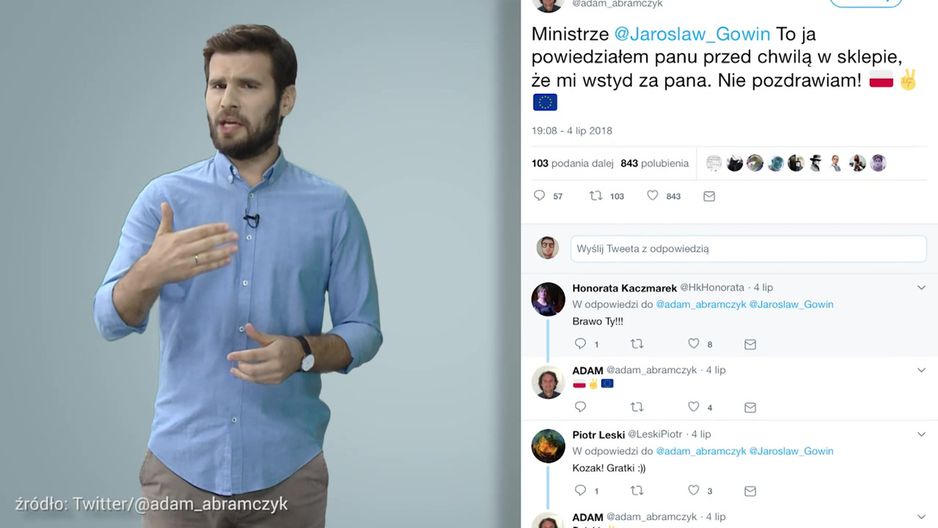Click the retweet icon showing 103
Image resolution: width=938 pixels, height=528 pixels.
(x=596, y=196)
